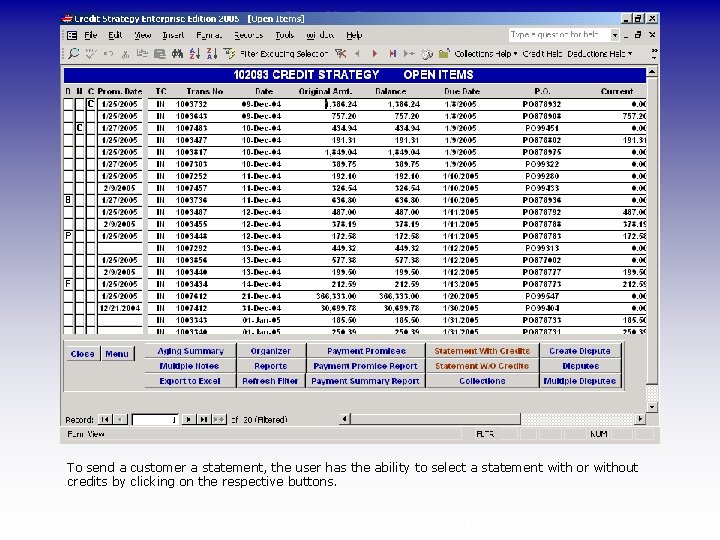Click the red next-record arrow in toolbar
The width and height of the screenshot is (720, 540).
coord(375,54)
